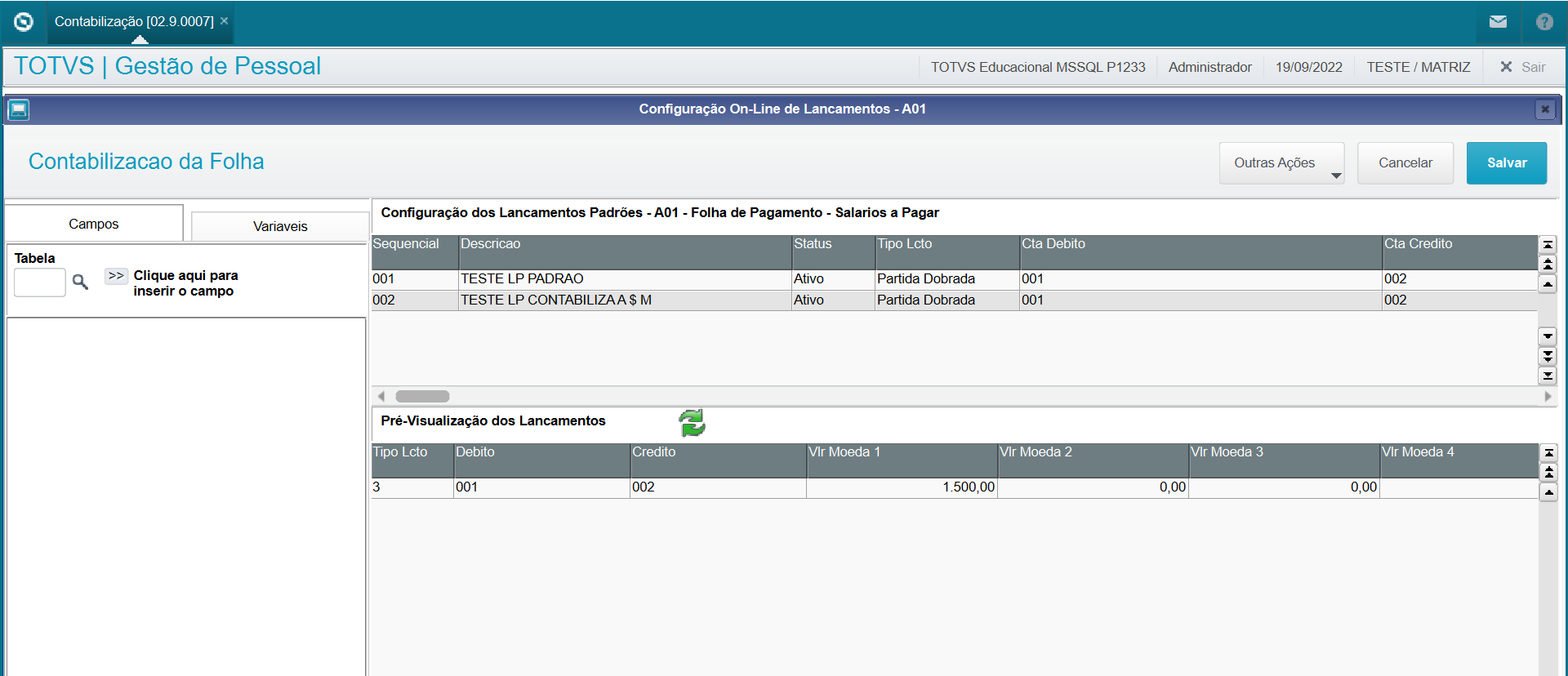Click the 19/09/2022 date label

click(1309, 67)
